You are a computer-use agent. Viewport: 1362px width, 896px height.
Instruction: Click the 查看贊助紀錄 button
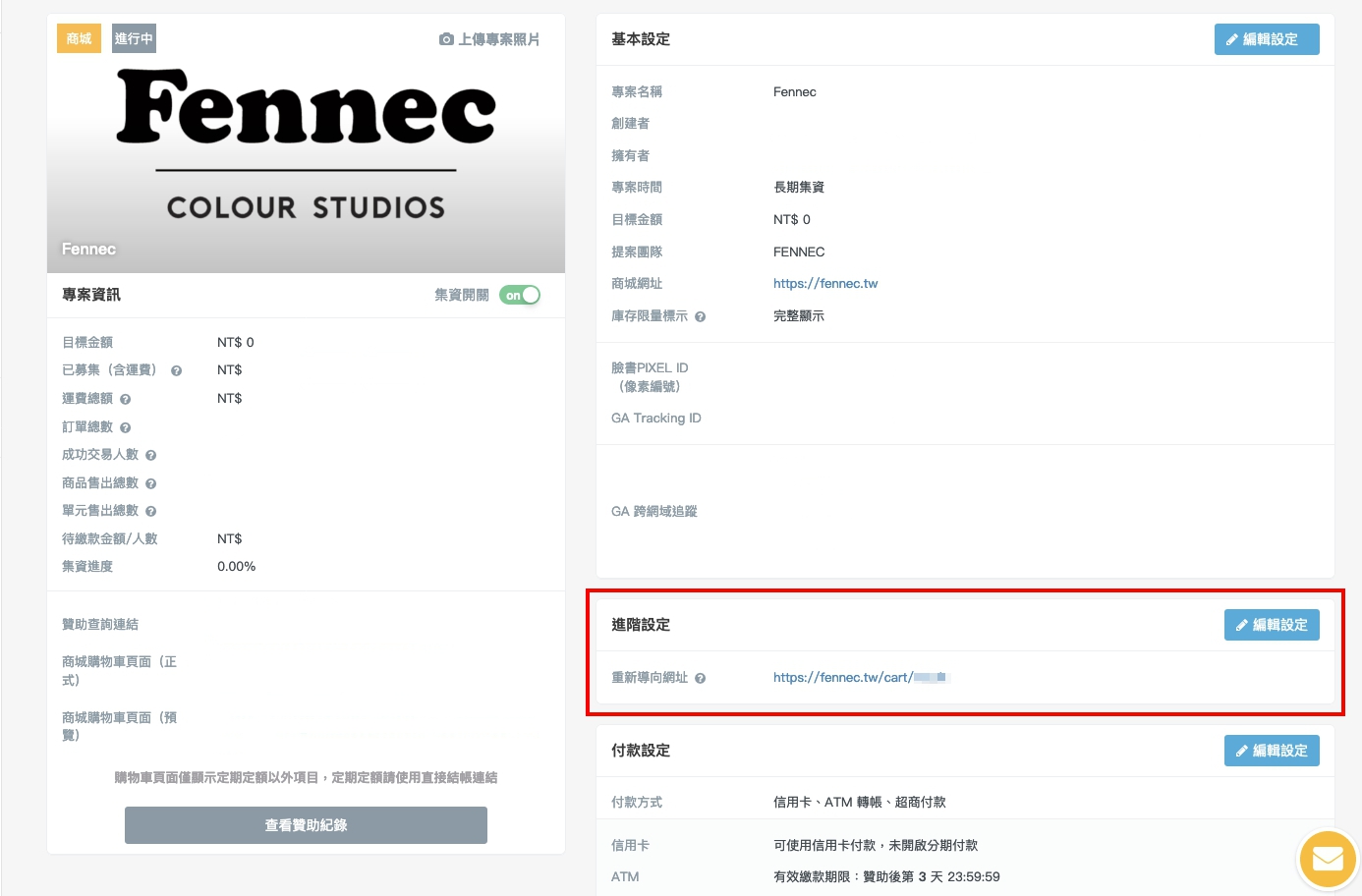coord(306,825)
